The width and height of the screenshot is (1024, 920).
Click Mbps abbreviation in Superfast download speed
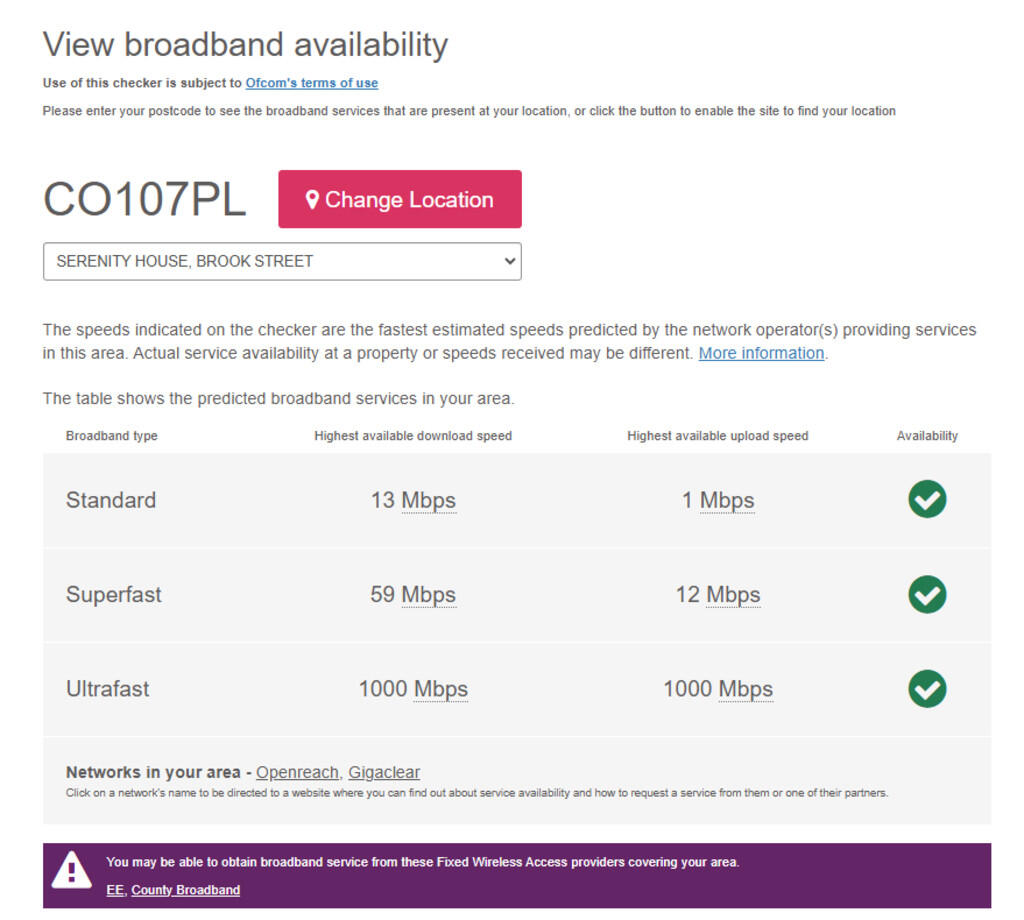428,595
